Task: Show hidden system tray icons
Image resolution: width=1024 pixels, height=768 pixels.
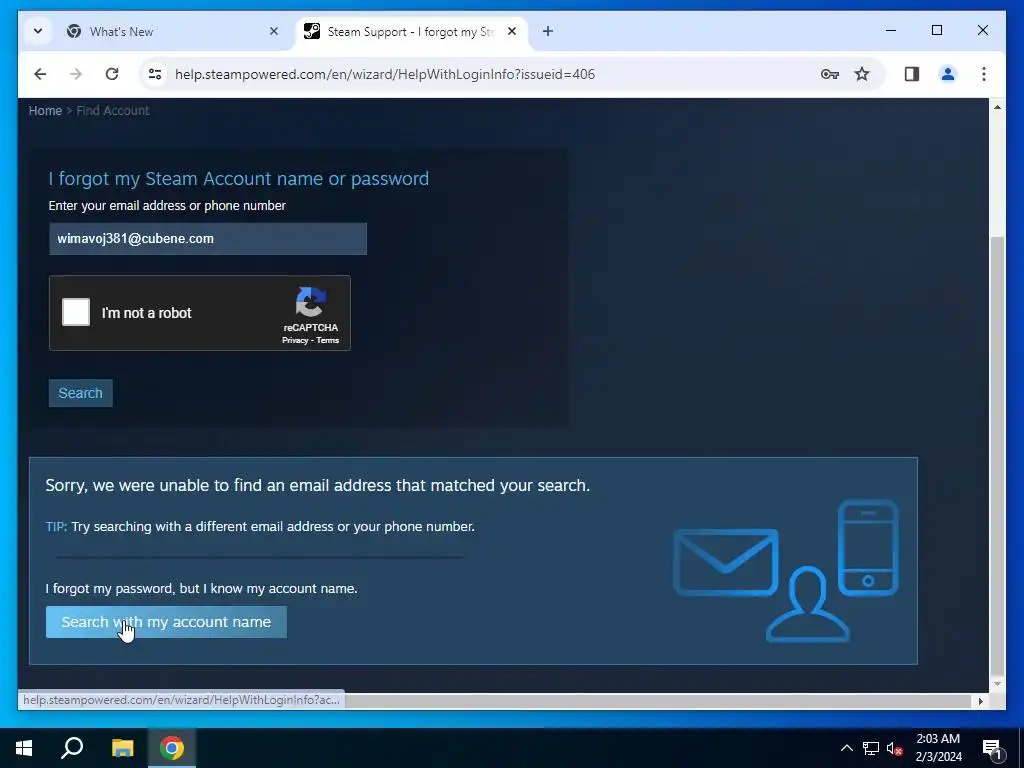Action: coord(846,748)
